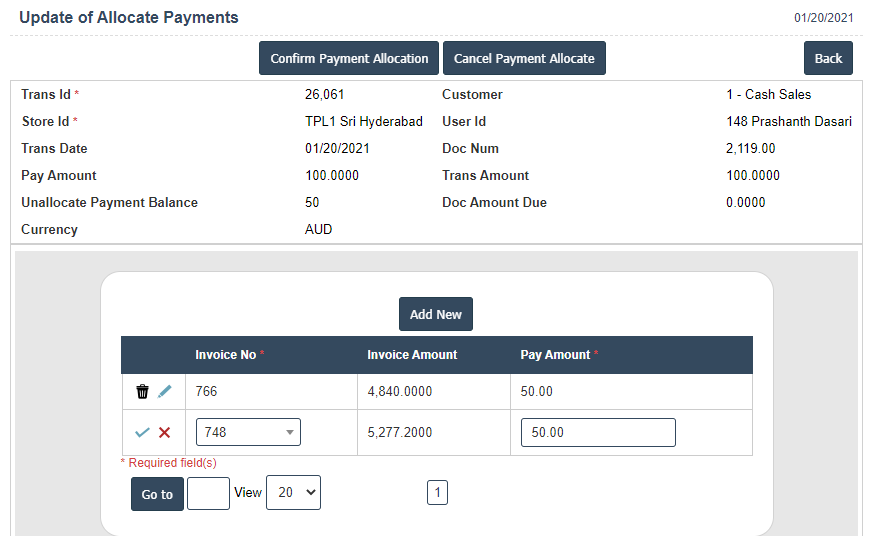Click the 4,840.0000 invoice amount cell
The image size is (879, 536).
pyautogui.click(x=400, y=392)
